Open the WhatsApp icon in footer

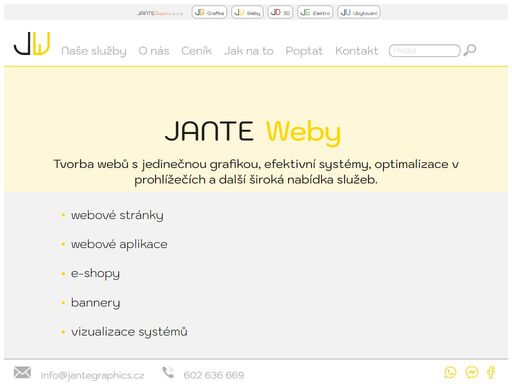point(450,372)
